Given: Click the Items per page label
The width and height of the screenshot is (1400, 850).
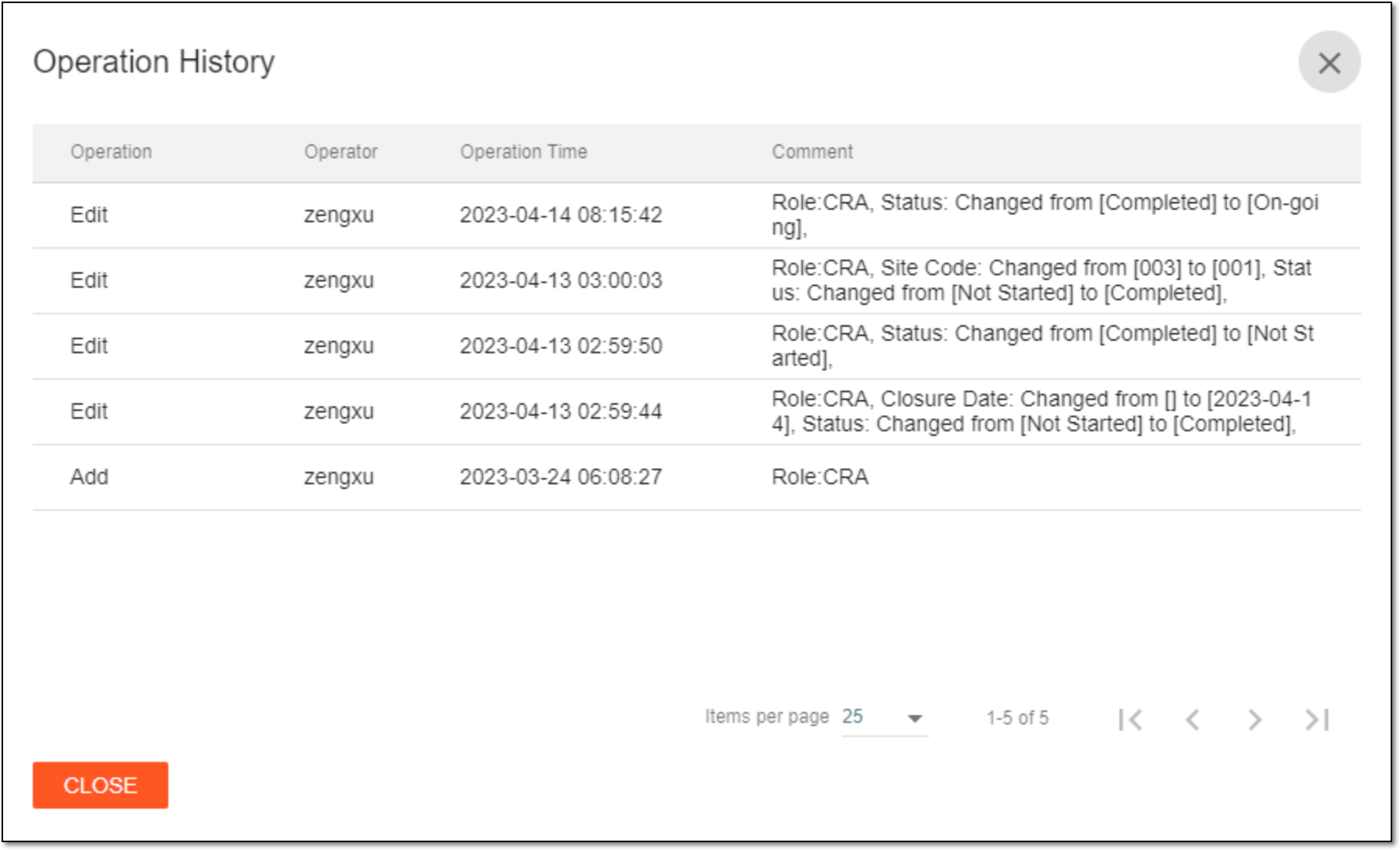Looking at the screenshot, I should 767,717.
